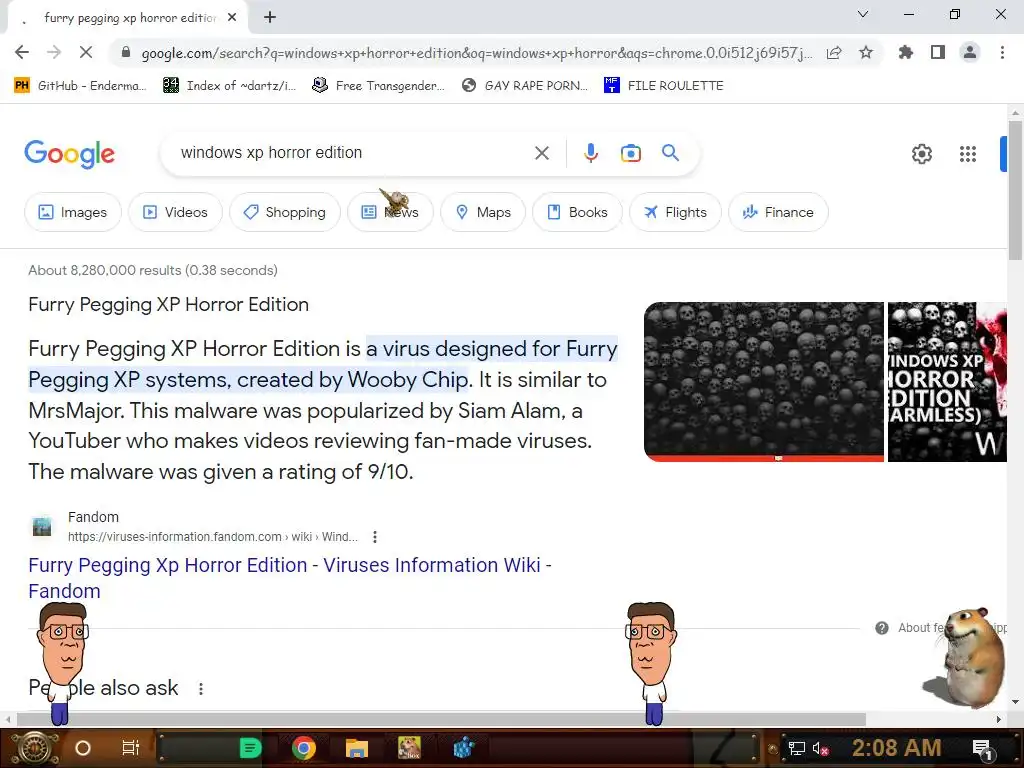Click the About 8,280,000 results text
The height and width of the screenshot is (768, 1024).
(x=153, y=270)
